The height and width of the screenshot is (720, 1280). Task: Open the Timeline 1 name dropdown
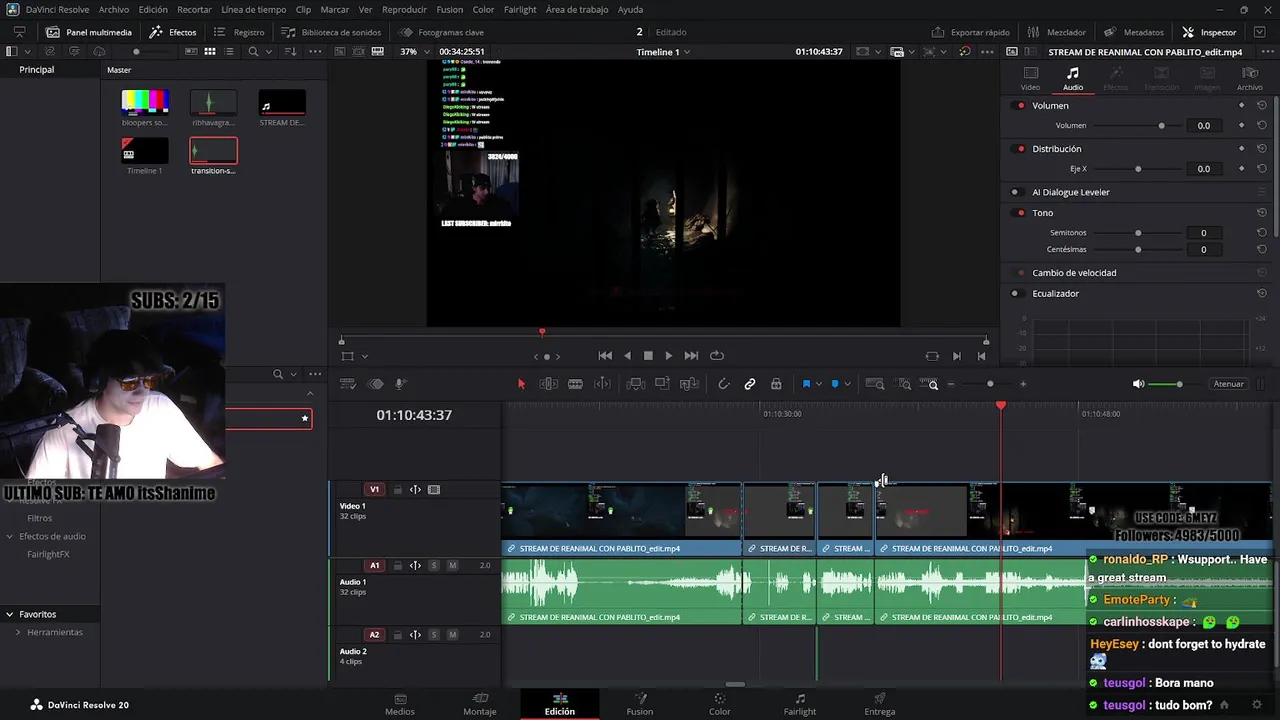663,52
